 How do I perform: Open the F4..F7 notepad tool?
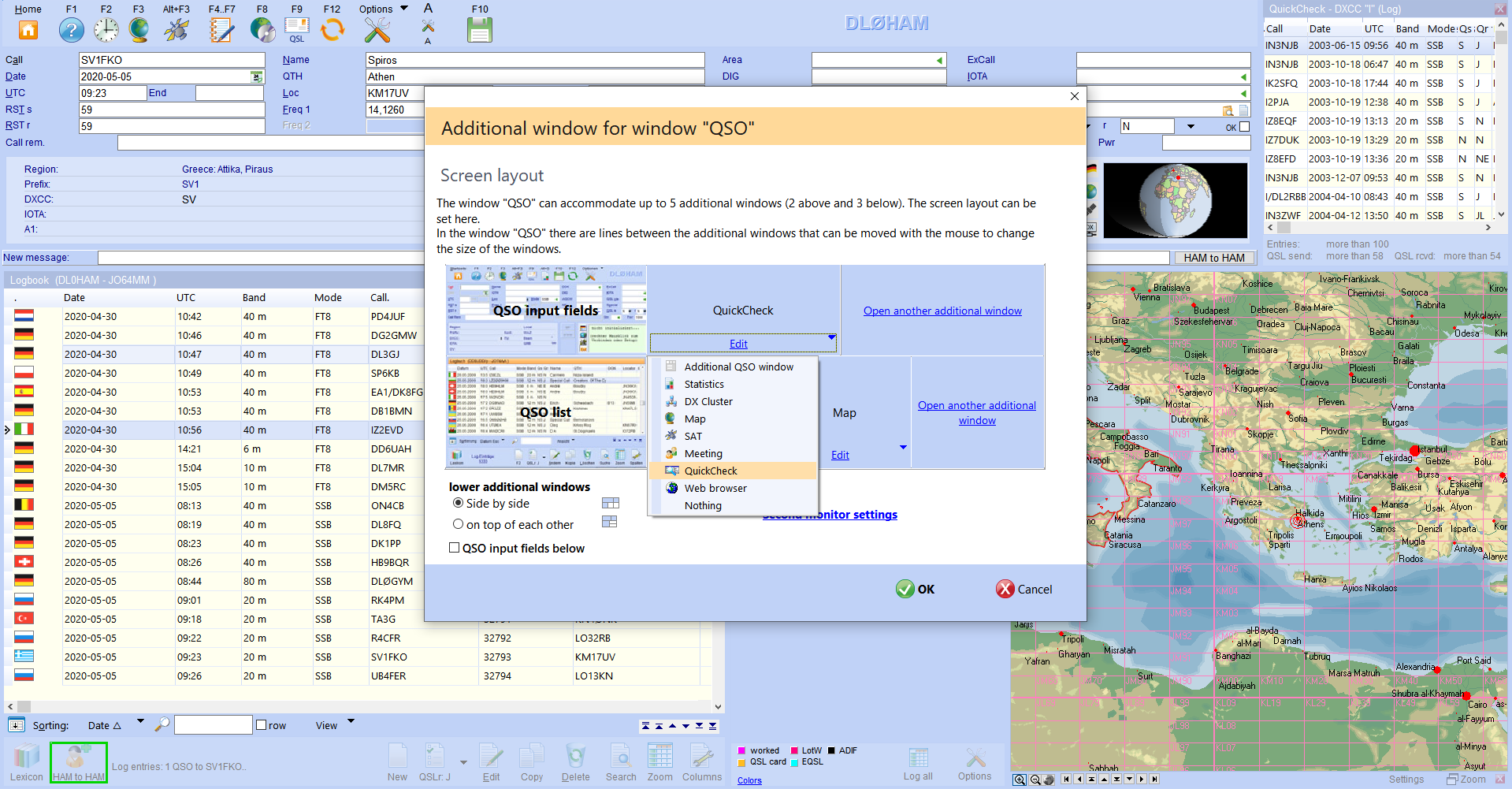(221, 30)
